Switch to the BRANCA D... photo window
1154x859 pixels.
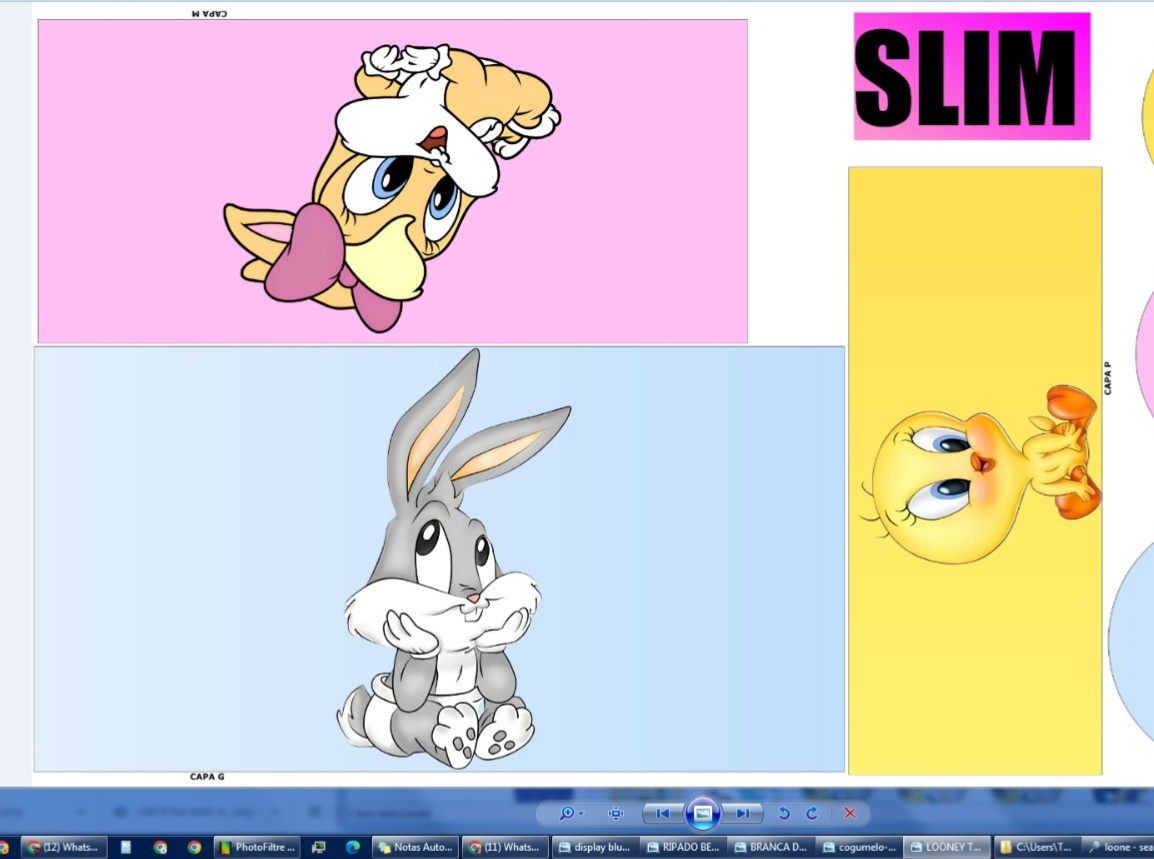(x=771, y=847)
